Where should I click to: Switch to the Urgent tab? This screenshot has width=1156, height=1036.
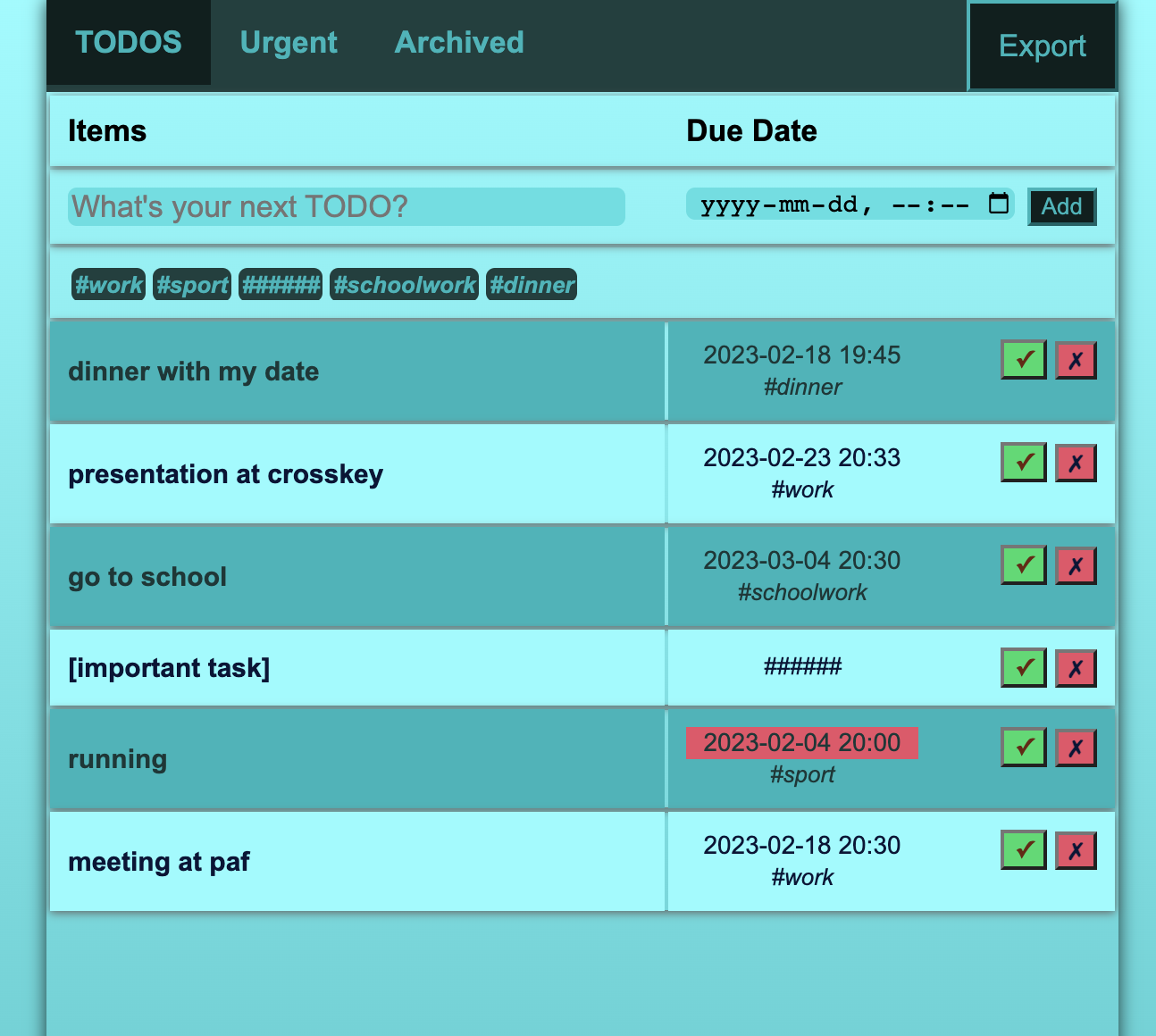click(289, 42)
